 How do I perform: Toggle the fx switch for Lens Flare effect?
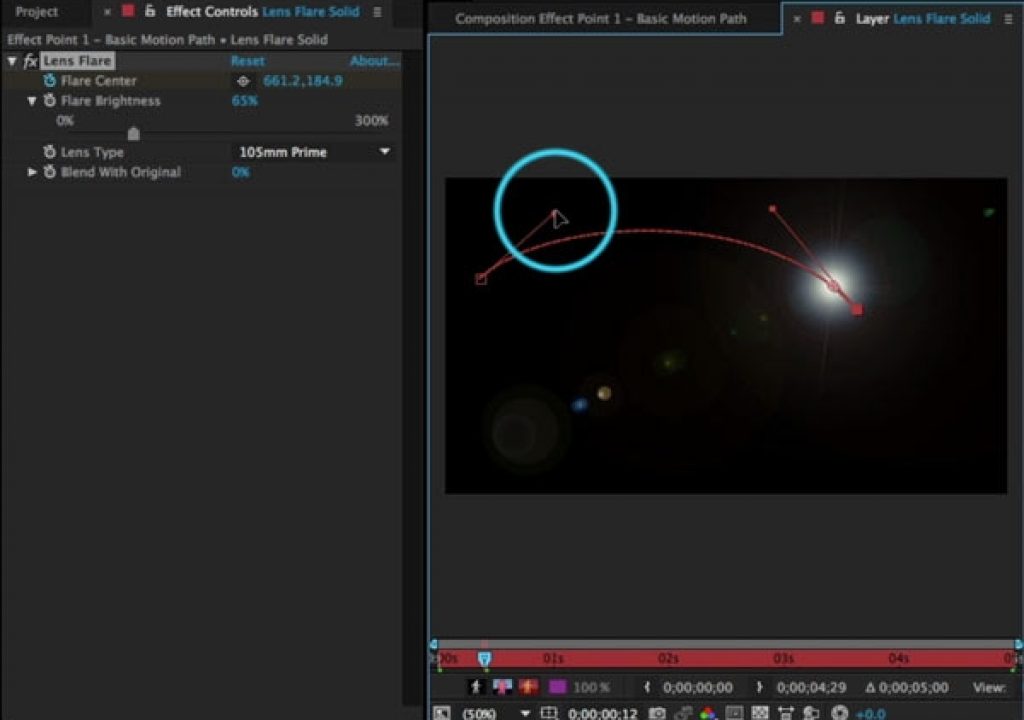30,61
